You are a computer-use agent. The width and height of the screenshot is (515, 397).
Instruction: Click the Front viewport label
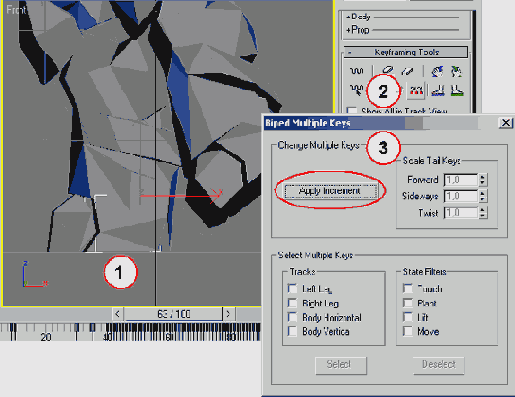pyautogui.click(x=16, y=10)
